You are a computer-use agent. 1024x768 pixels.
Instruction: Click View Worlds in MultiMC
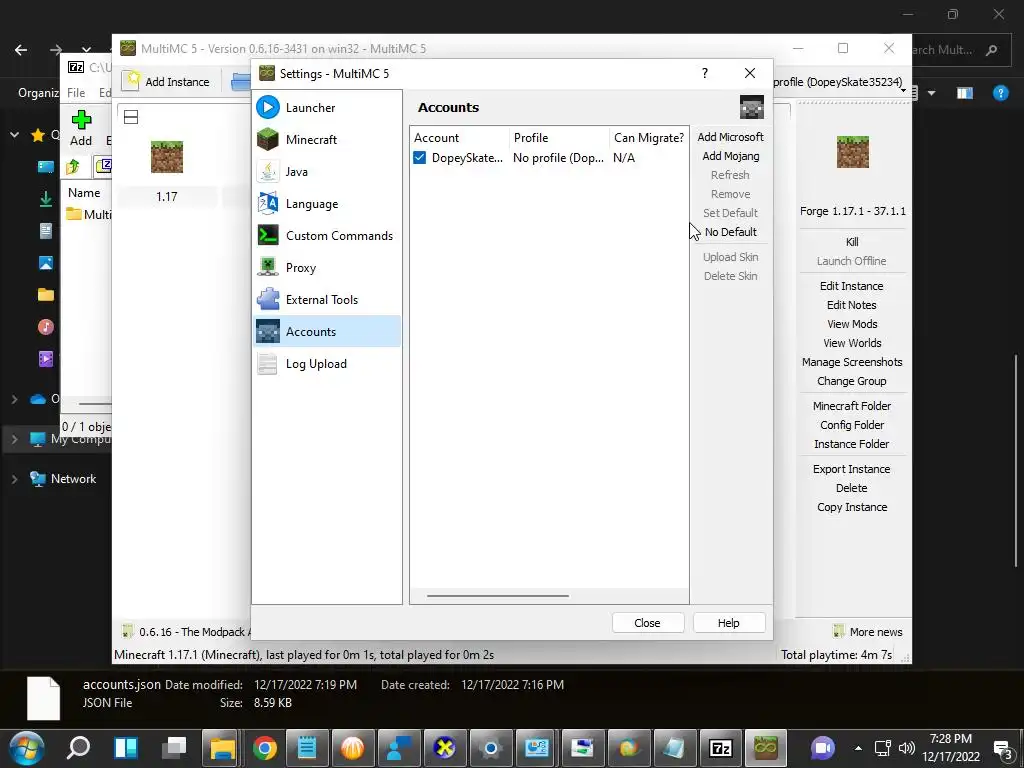[852, 343]
